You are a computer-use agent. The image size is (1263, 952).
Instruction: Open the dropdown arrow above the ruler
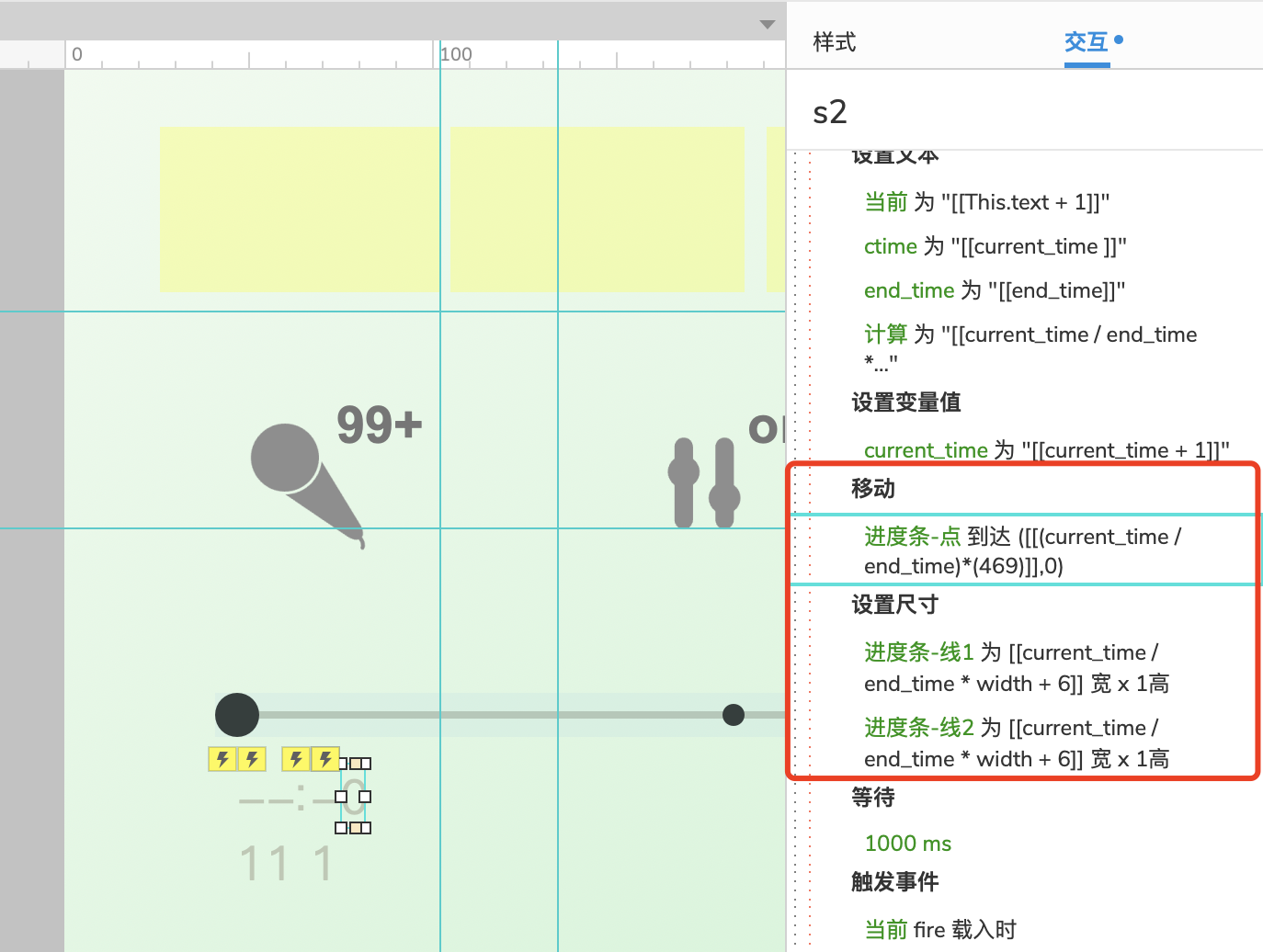768,25
